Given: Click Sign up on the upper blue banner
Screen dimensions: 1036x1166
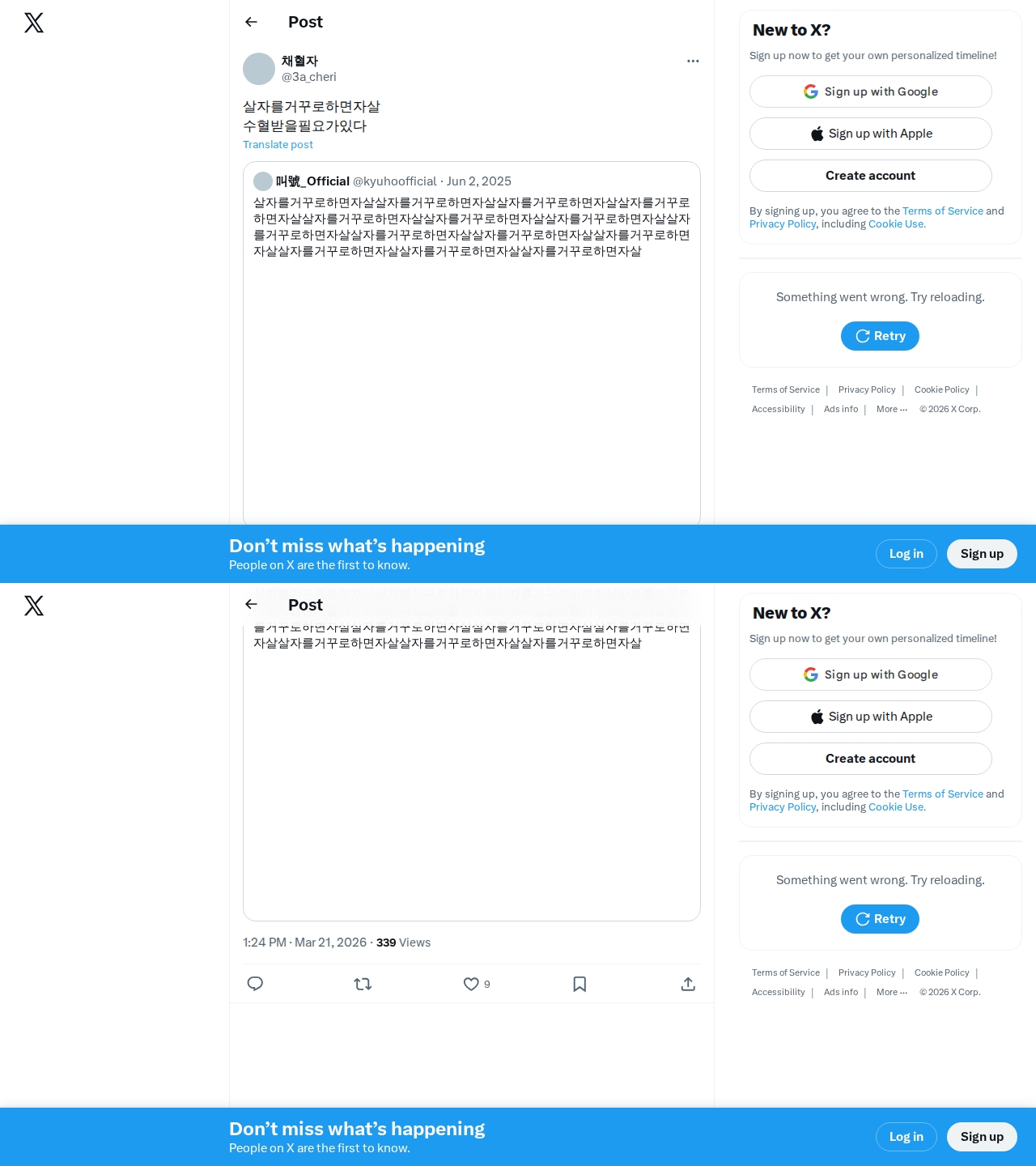Looking at the screenshot, I should [x=982, y=554].
